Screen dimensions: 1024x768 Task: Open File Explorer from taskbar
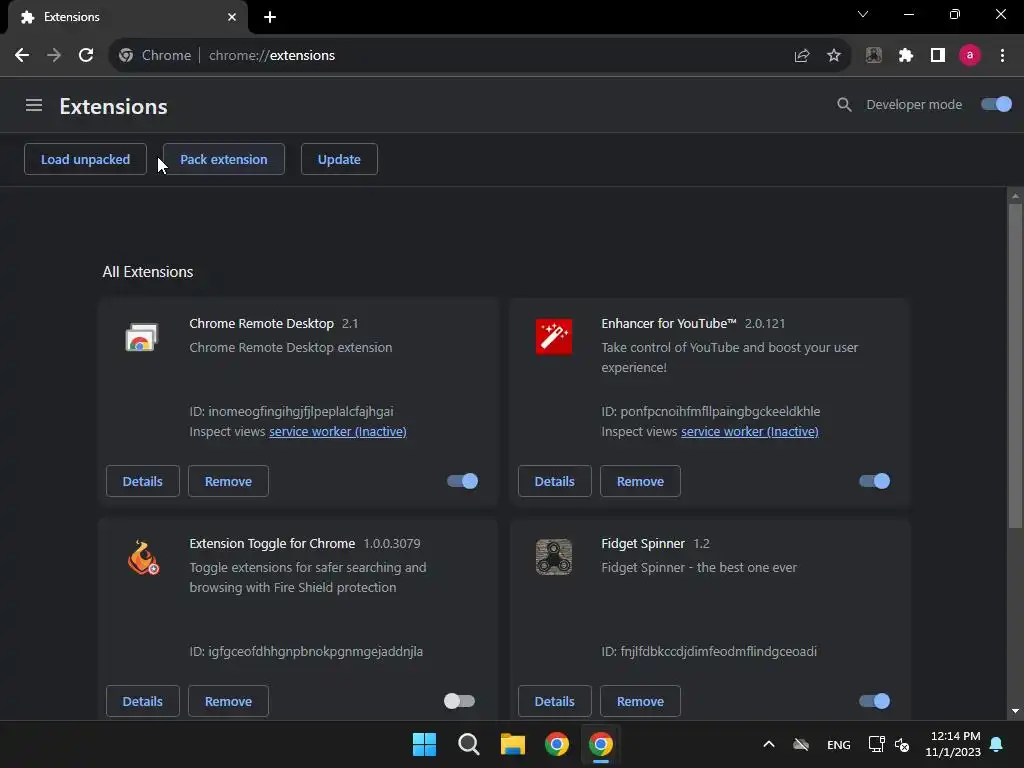coord(513,744)
